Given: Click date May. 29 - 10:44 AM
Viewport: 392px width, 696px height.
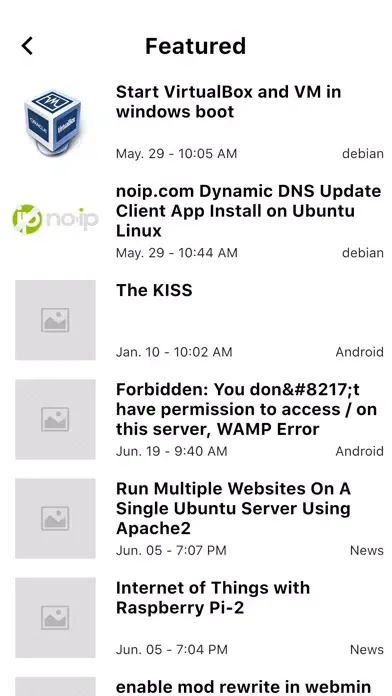Looking at the screenshot, I should coord(177,253).
